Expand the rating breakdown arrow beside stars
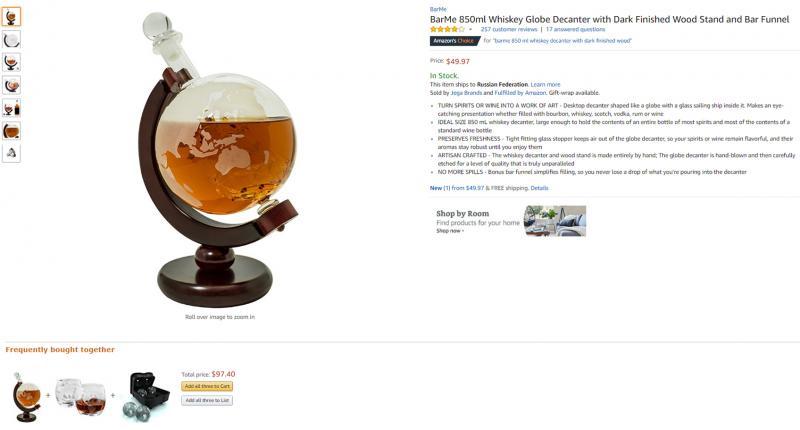Viewport: 800px width, 430px height. pos(470,30)
